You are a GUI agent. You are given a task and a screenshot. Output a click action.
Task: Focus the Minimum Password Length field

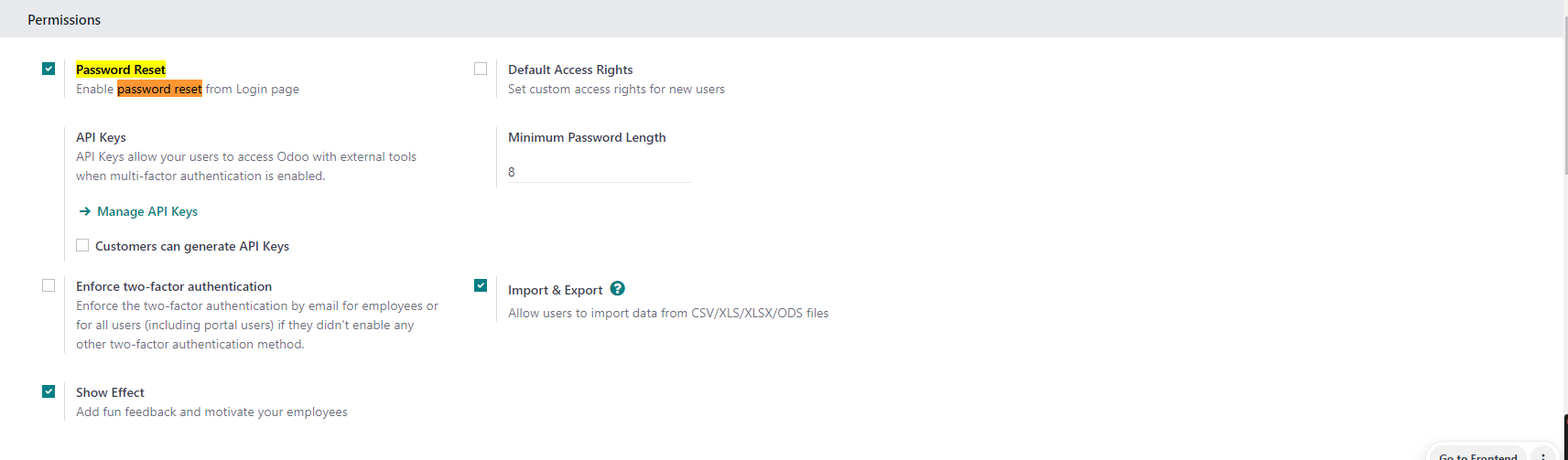click(x=600, y=172)
